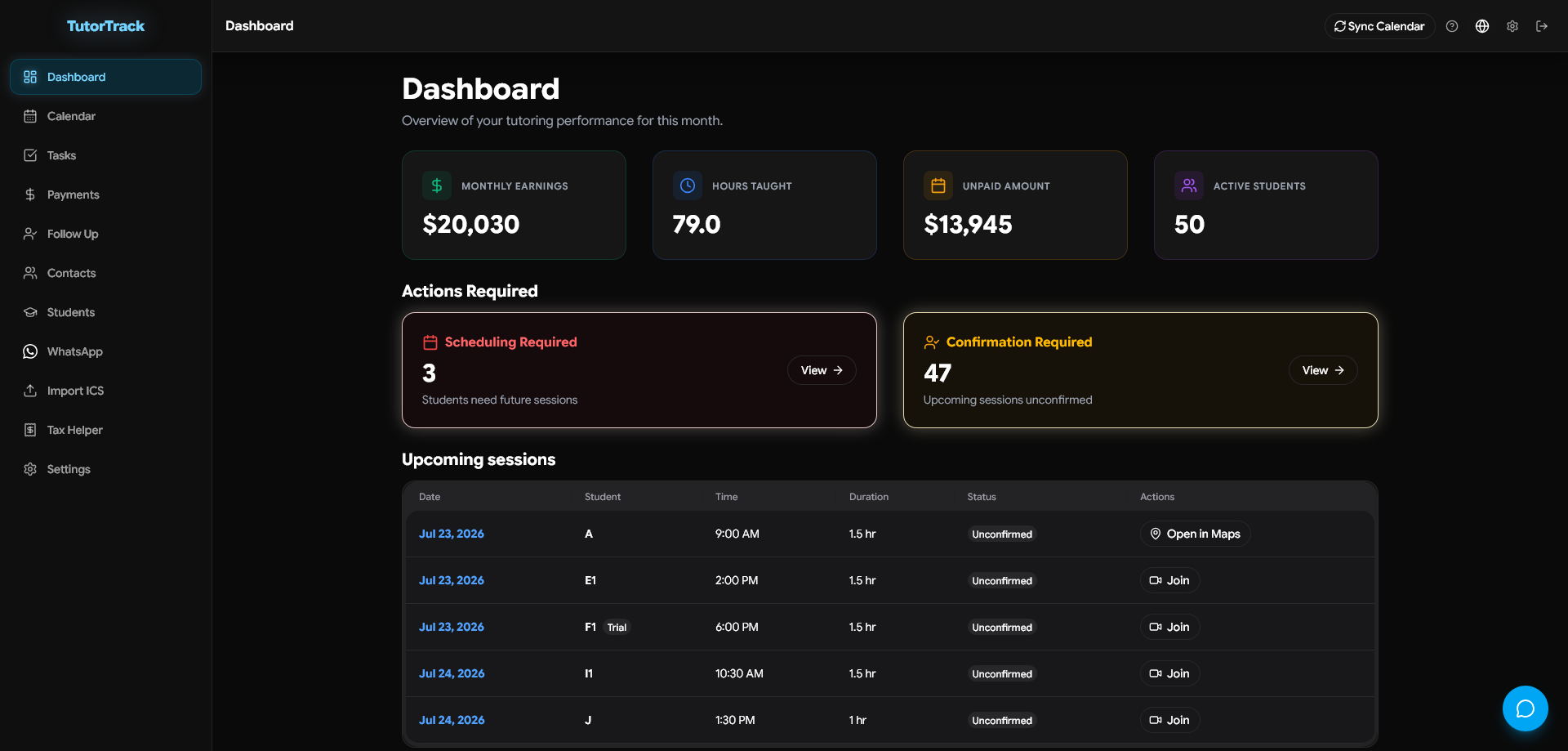Viewport: 1568px width, 751px height.
Task: Click the Sync Calendar button
Action: click(x=1379, y=26)
